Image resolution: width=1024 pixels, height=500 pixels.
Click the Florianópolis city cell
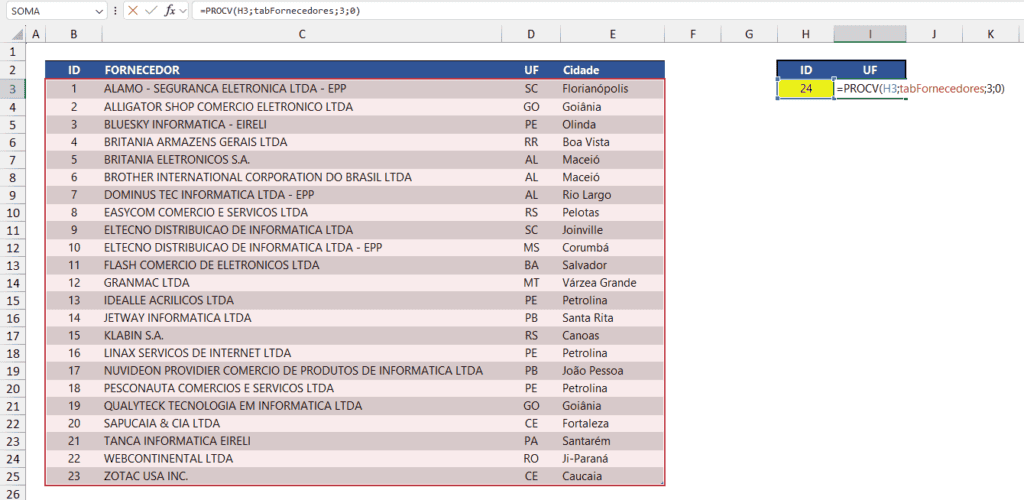(x=611, y=88)
